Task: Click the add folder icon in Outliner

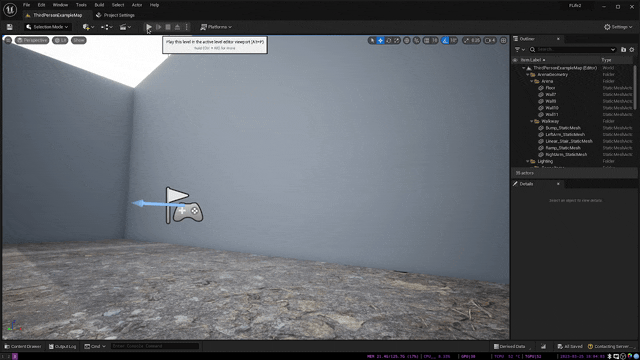Action: pyautogui.click(x=623, y=49)
